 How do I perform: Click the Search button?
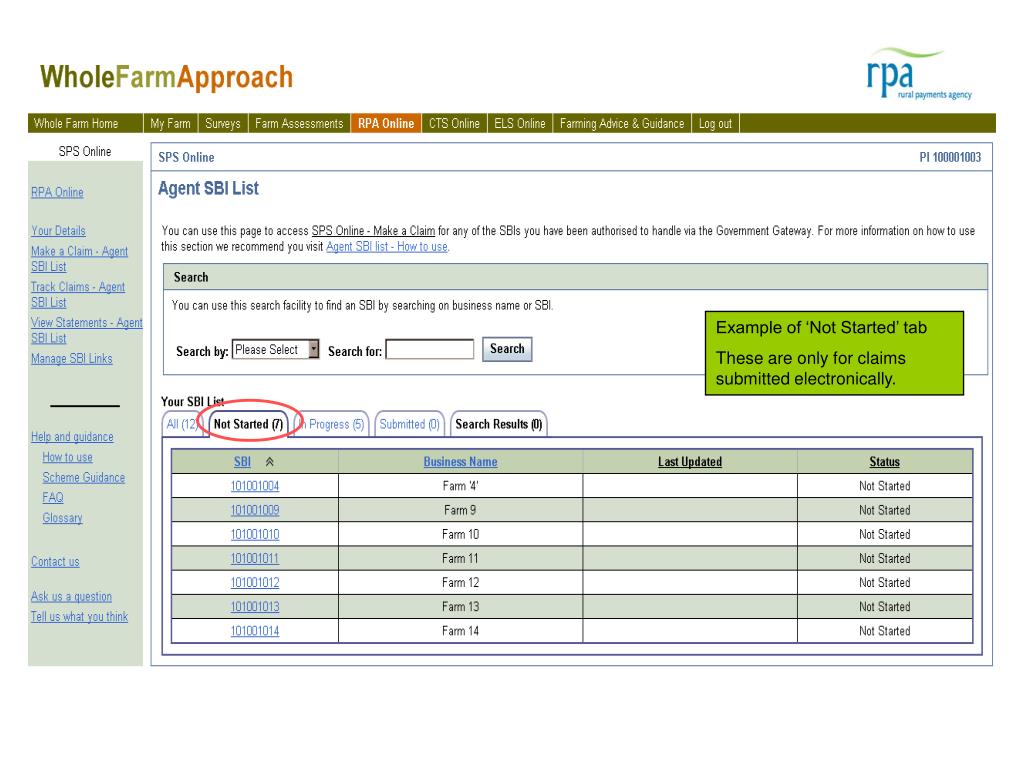(x=507, y=349)
